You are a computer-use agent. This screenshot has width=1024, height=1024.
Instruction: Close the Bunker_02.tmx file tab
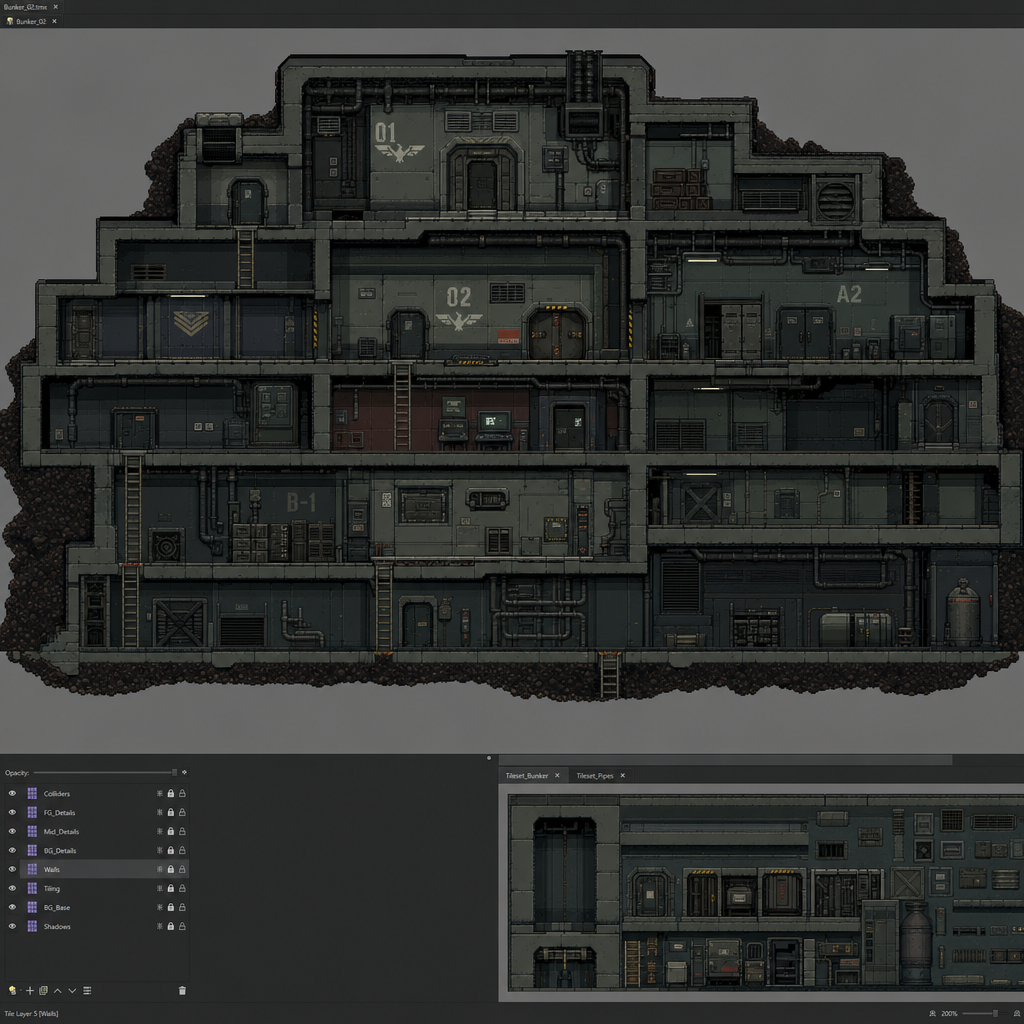56,7
